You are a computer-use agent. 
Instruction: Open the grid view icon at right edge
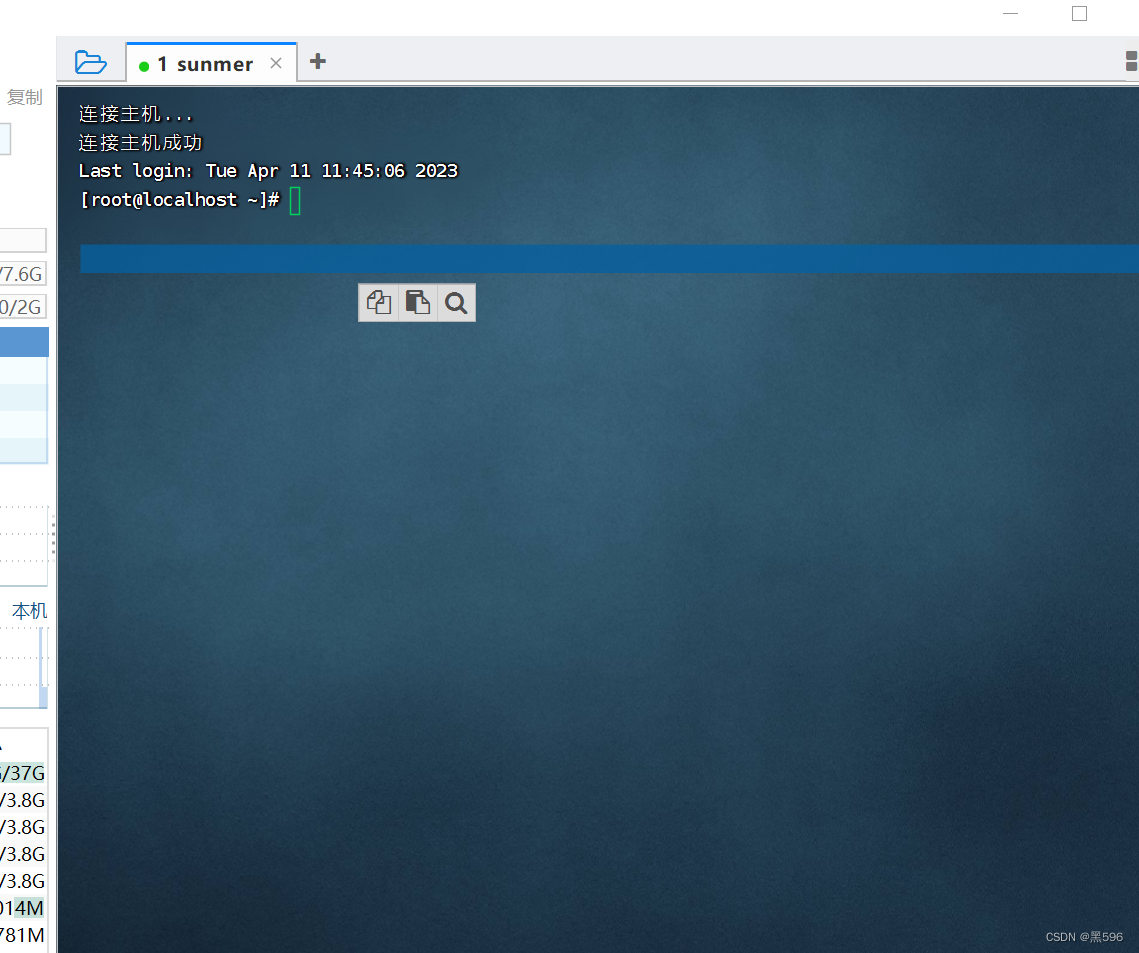point(1131,61)
